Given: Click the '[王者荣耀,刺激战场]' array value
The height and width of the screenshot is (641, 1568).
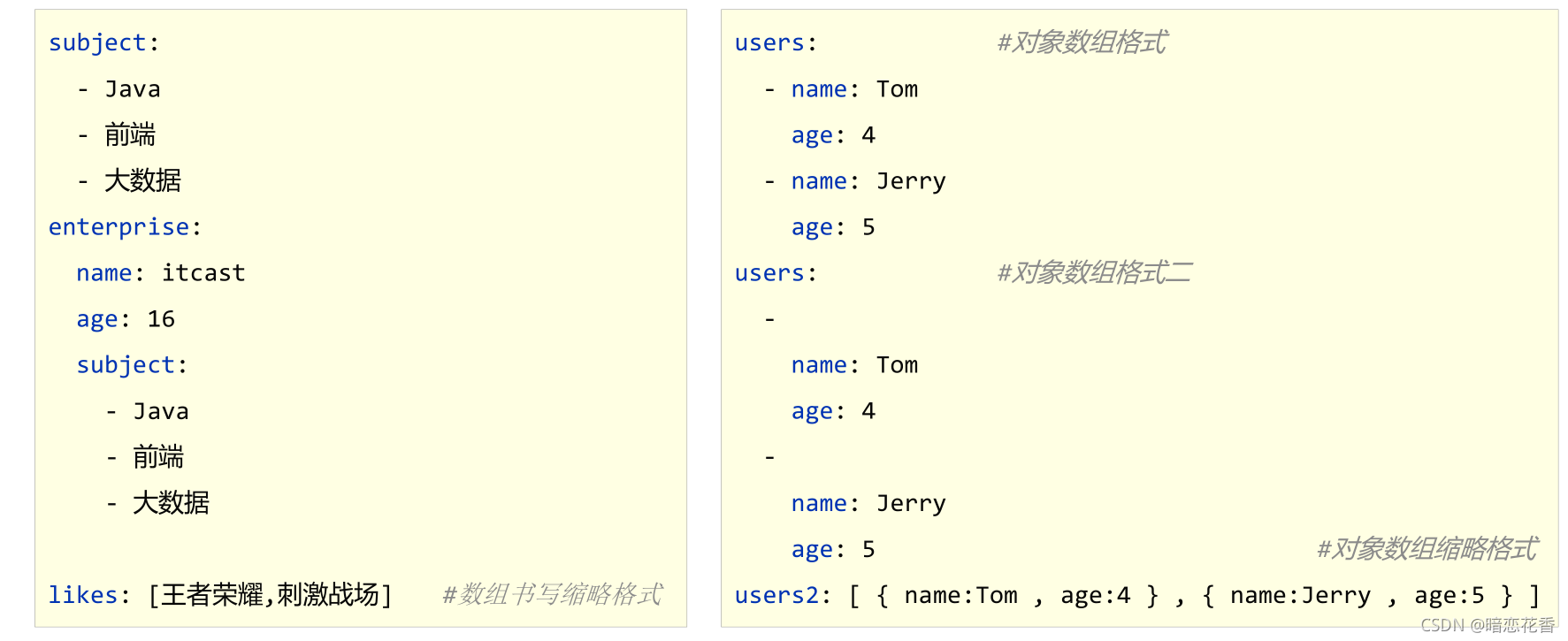Looking at the screenshot, I should point(270,595).
